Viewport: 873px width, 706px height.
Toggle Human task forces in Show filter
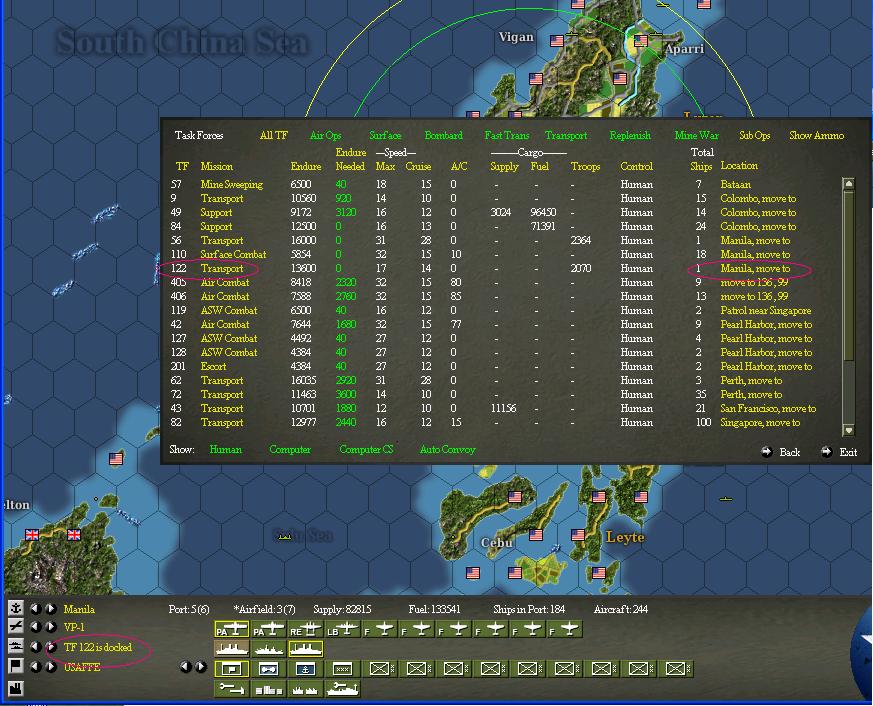tap(225, 449)
